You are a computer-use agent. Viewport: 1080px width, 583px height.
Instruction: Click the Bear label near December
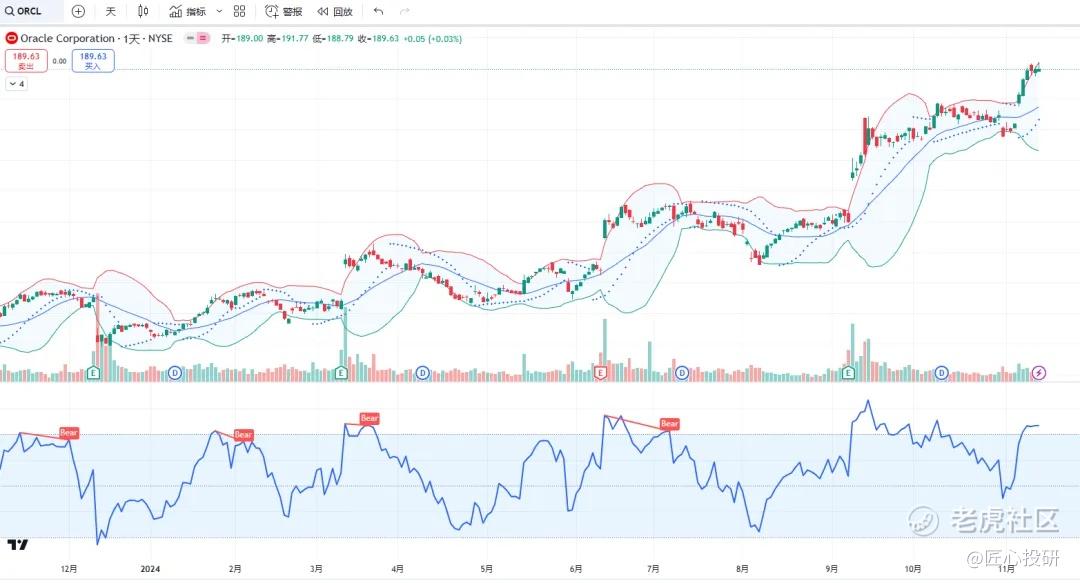[69, 433]
